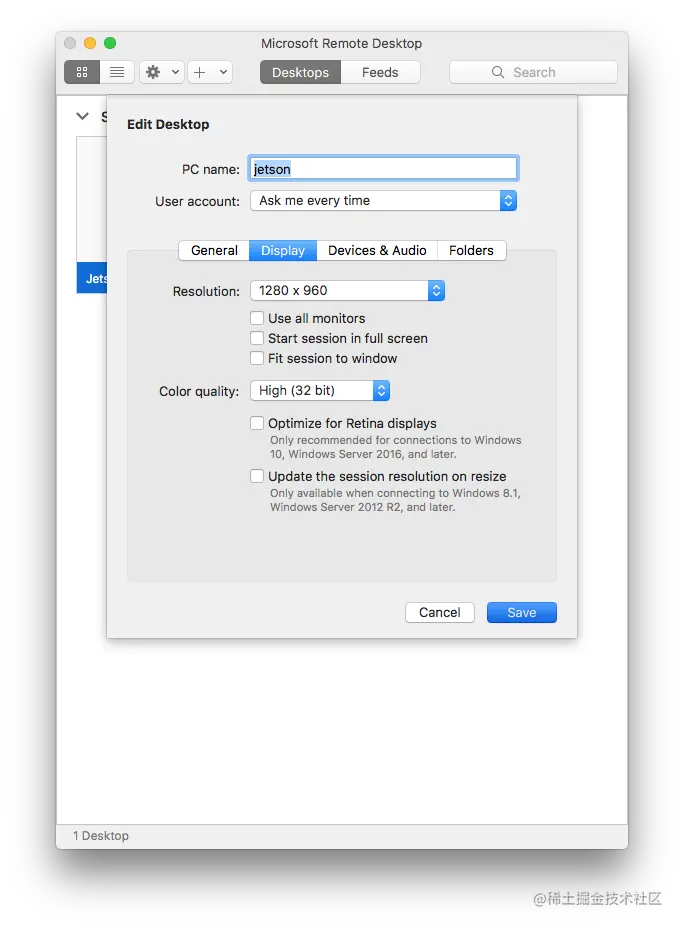Image resolution: width=684 pixels, height=929 pixels.
Task: Click the '1 Desktop' status text
Action: tap(101, 835)
